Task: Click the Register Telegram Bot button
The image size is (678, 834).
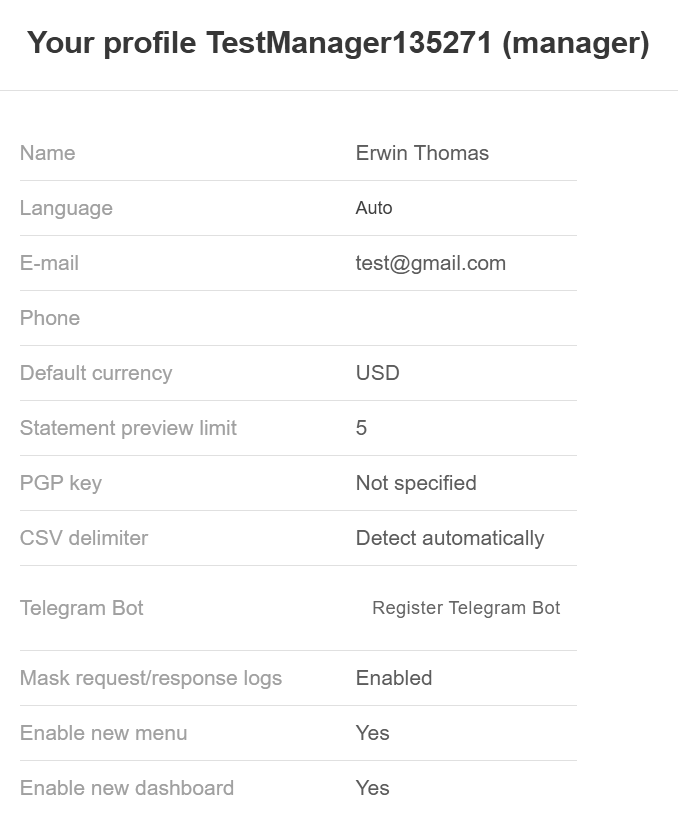Action: pyautogui.click(x=466, y=608)
